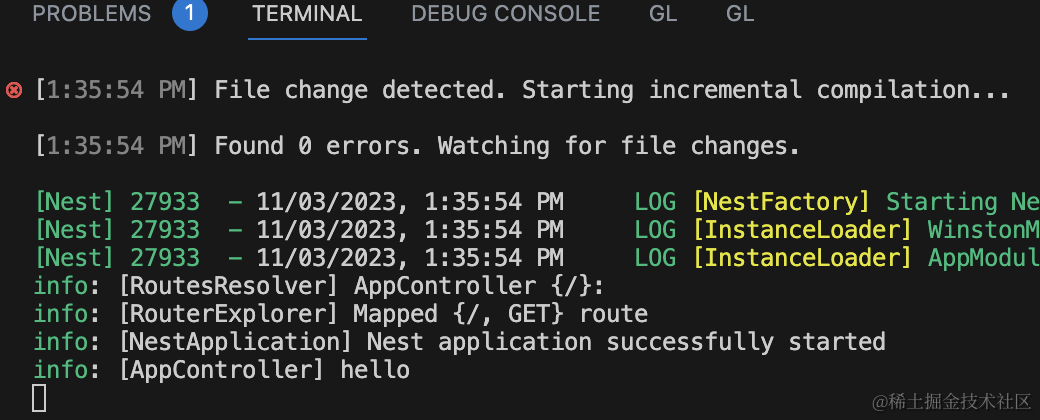Viewport: 1040px width, 420px height.
Task: Open the DEBUG CONSOLE tab
Action: click(505, 15)
